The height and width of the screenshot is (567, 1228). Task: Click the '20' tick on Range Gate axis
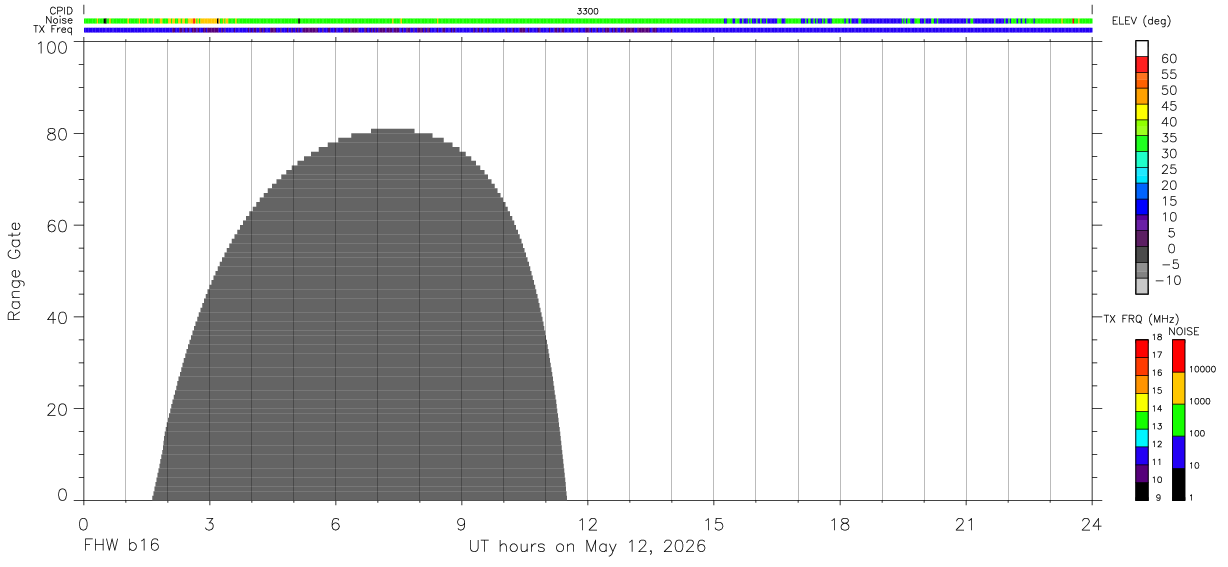(x=57, y=409)
